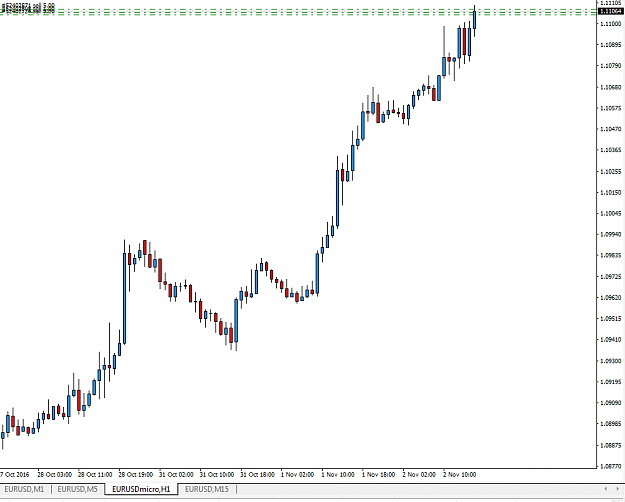Screen dimensions: 625x502
Task: Click the 1.10790 price scale value
Action: (611, 65)
